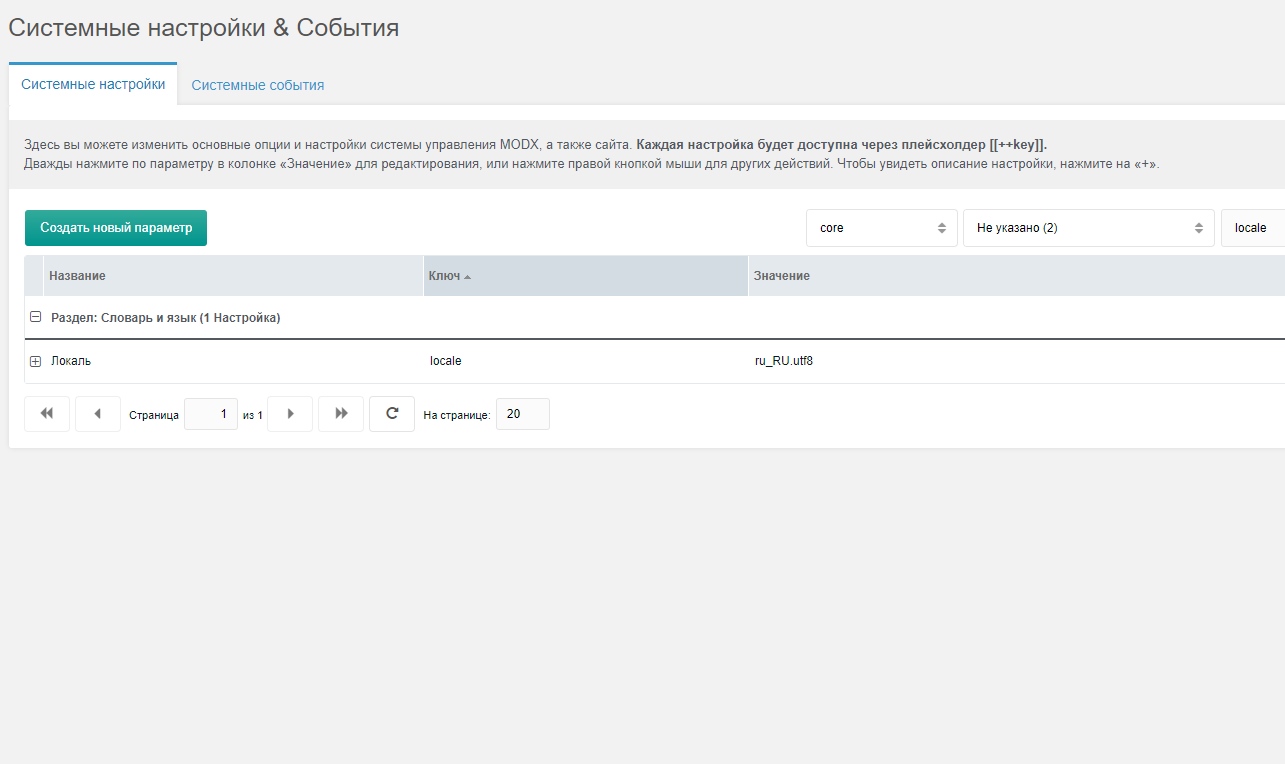Screen dimensions: 1285x764
Task: Click the current page number field
Action: (x=211, y=414)
